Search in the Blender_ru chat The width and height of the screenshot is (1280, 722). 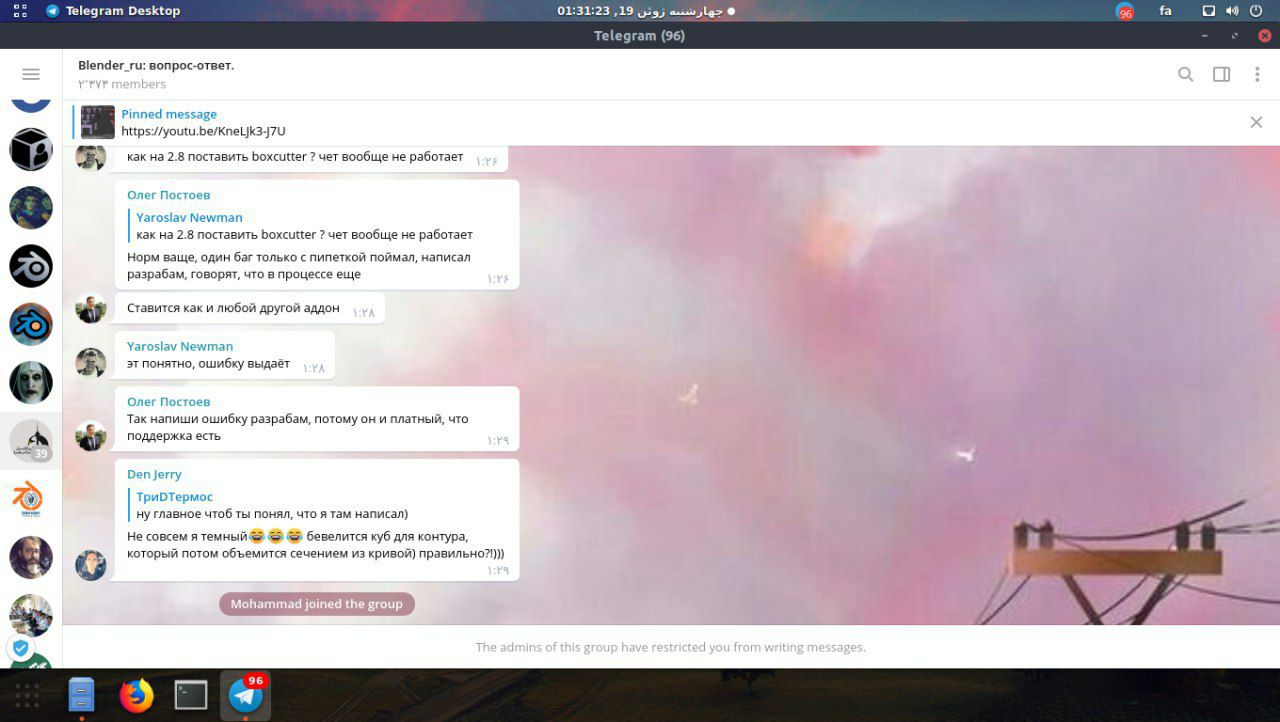[1185, 74]
